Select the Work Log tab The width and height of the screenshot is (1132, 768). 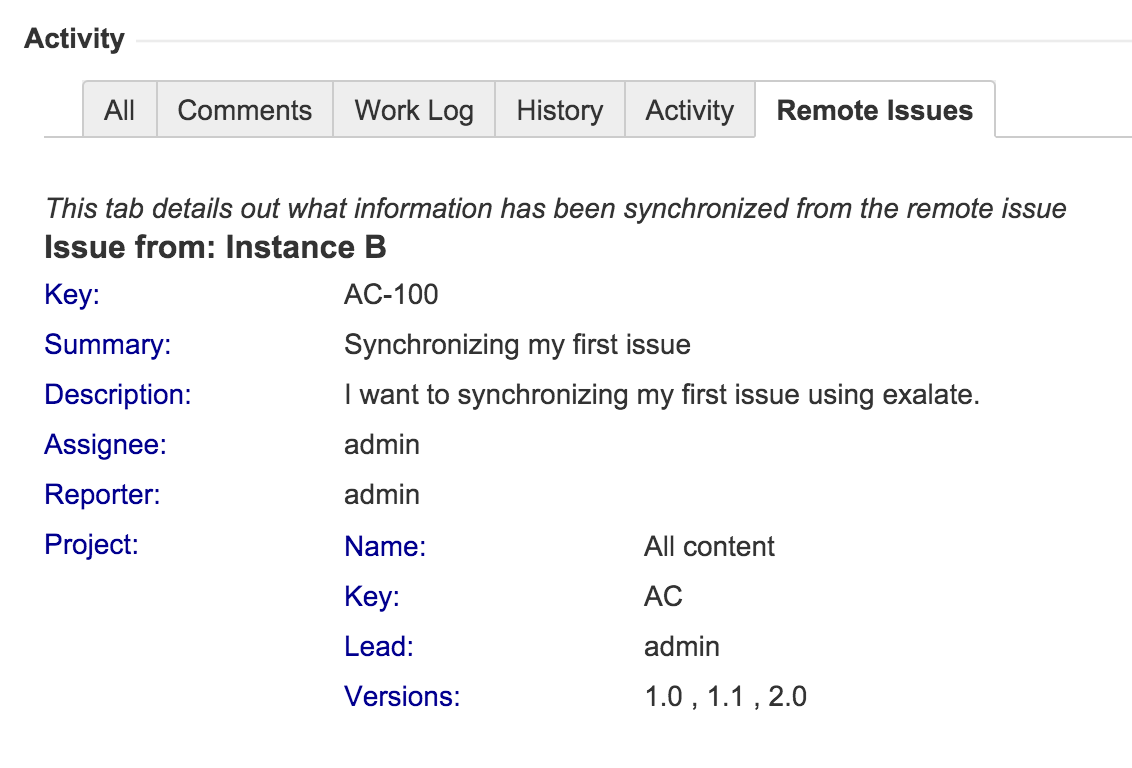(x=414, y=110)
